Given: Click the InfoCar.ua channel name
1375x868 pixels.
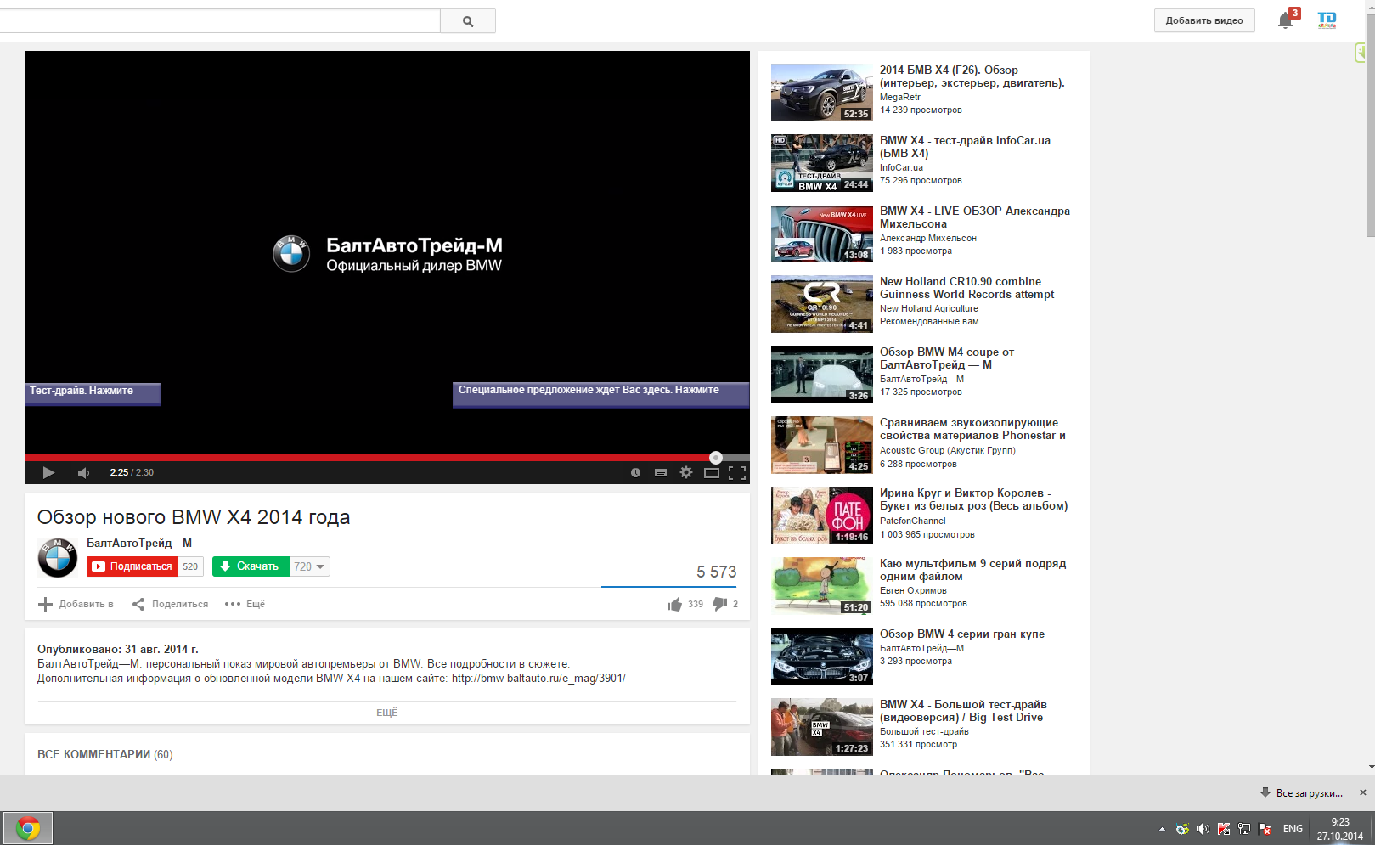Looking at the screenshot, I should click(x=901, y=168).
